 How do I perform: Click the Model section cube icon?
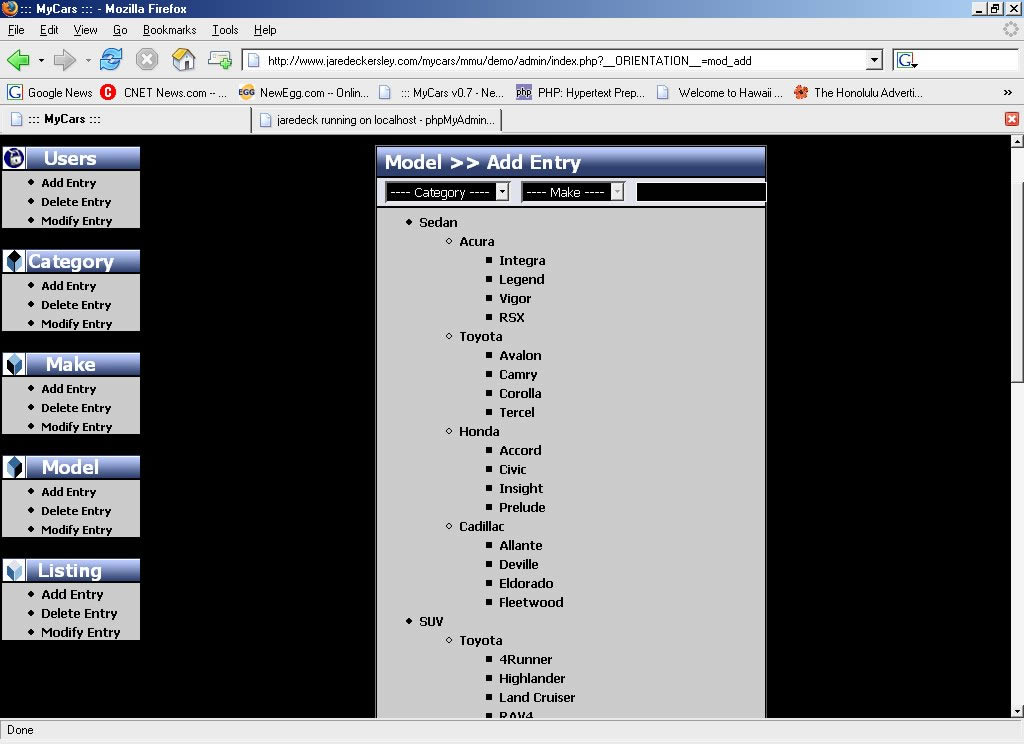(x=14, y=467)
